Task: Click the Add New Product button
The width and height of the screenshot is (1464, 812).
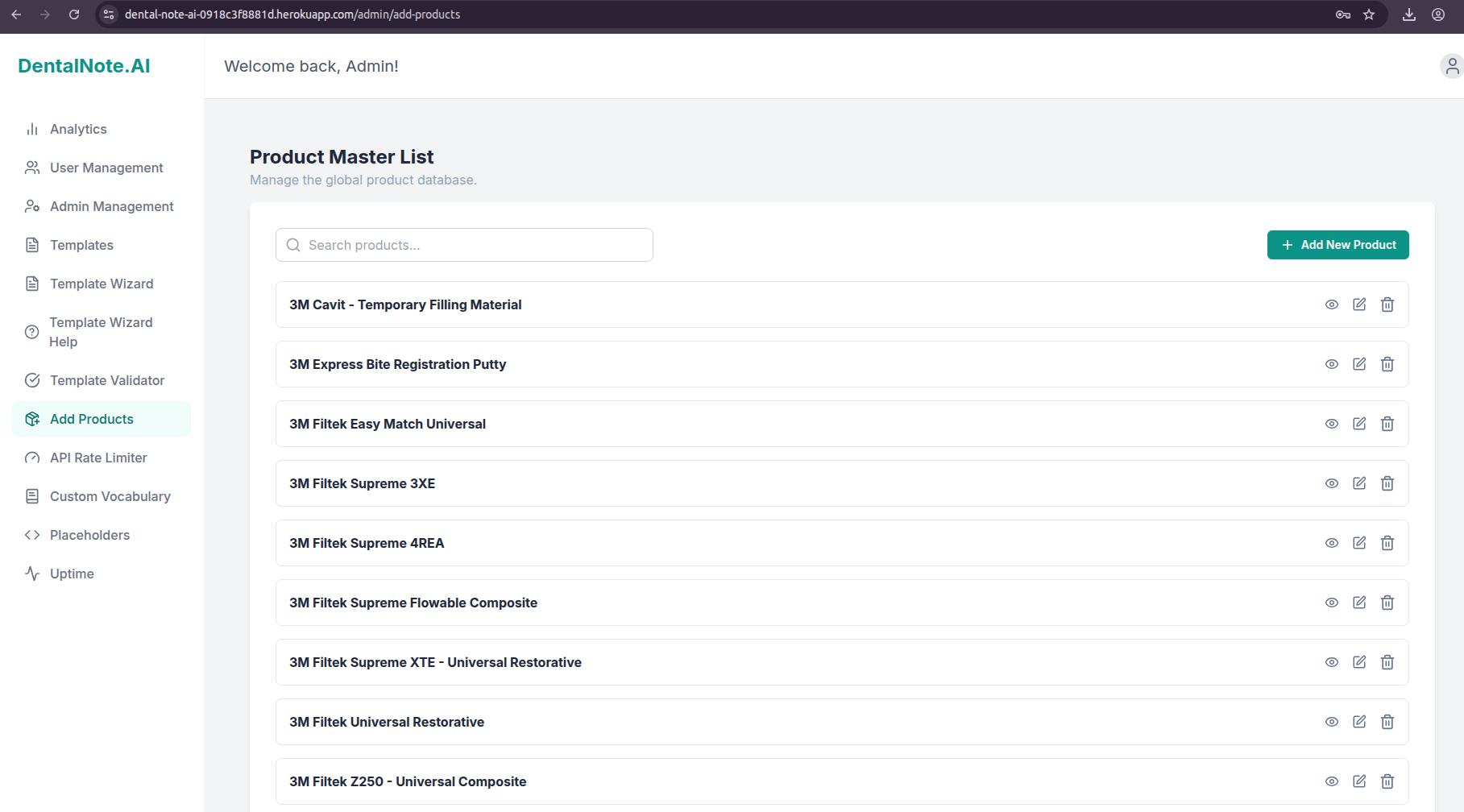Action: [x=1338, y=245]
